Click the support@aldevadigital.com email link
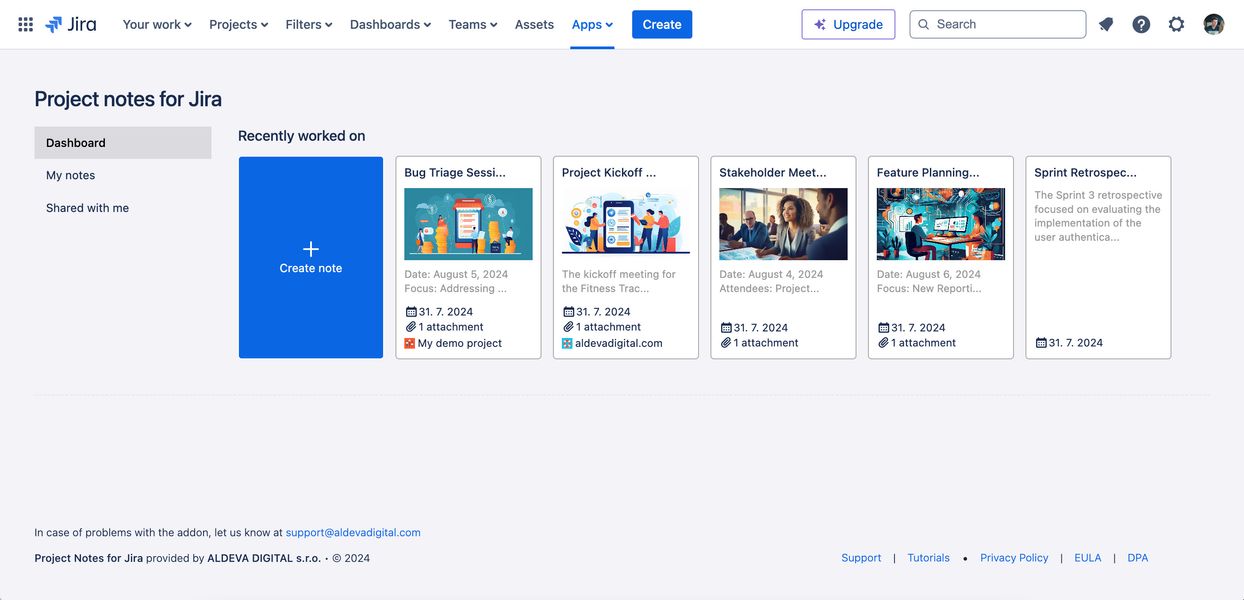 (353, 533)
